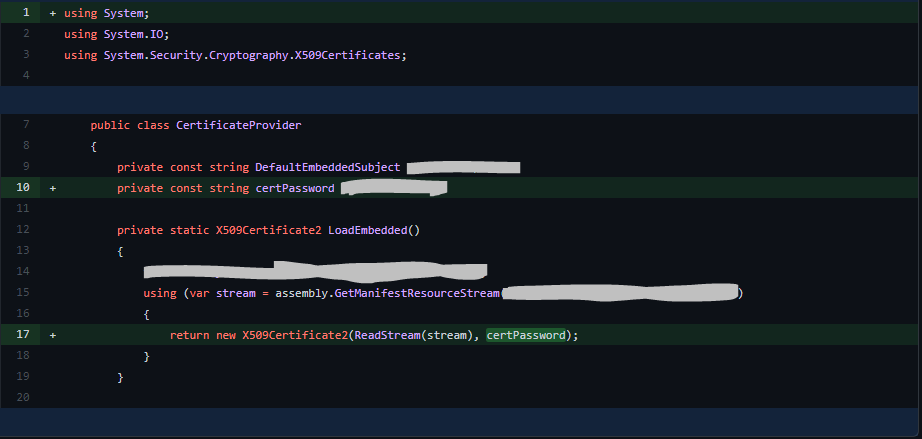The height and width of the screenshot is (439, 922).
Task: Expand hidden lines below line 20
Action: pos(461,421)
